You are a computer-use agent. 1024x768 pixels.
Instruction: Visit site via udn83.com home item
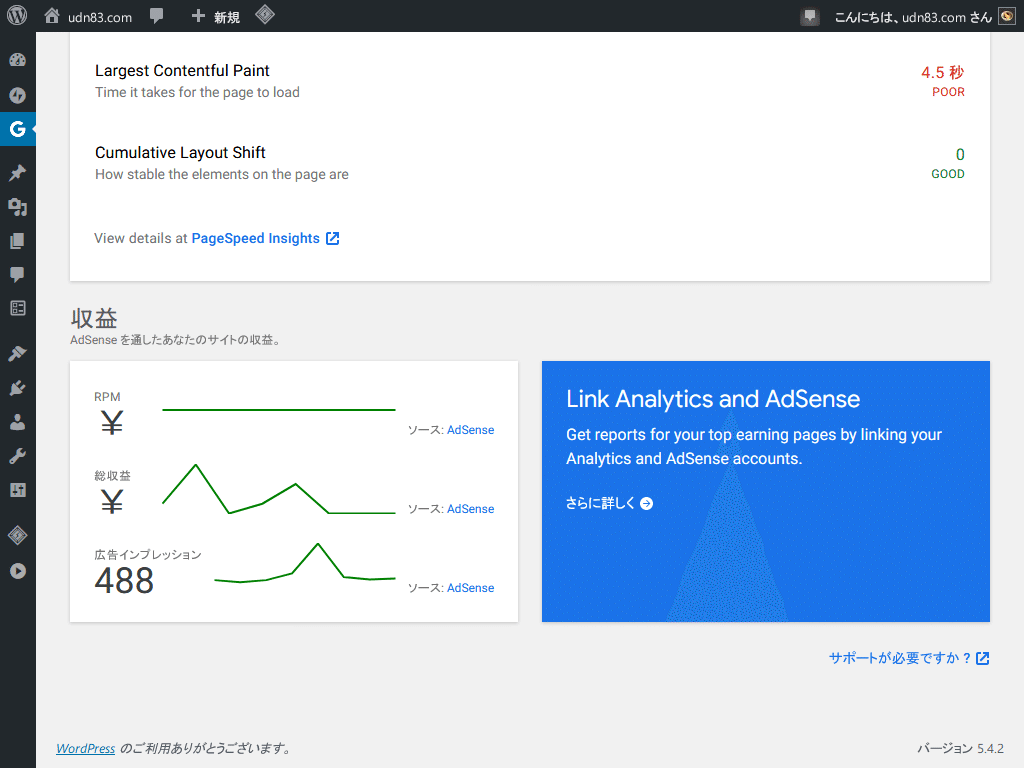88,16
